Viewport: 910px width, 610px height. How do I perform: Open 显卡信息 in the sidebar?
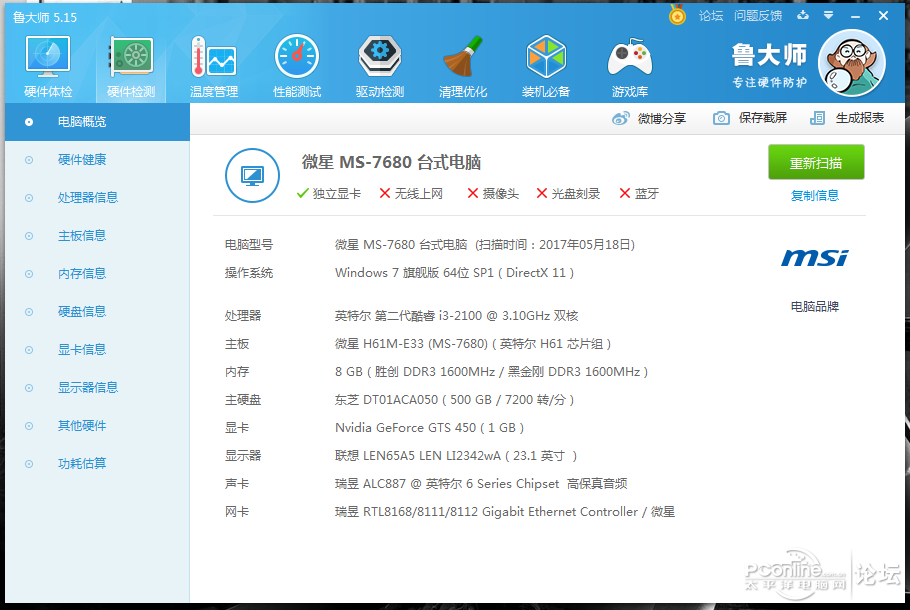pos(98,349)
